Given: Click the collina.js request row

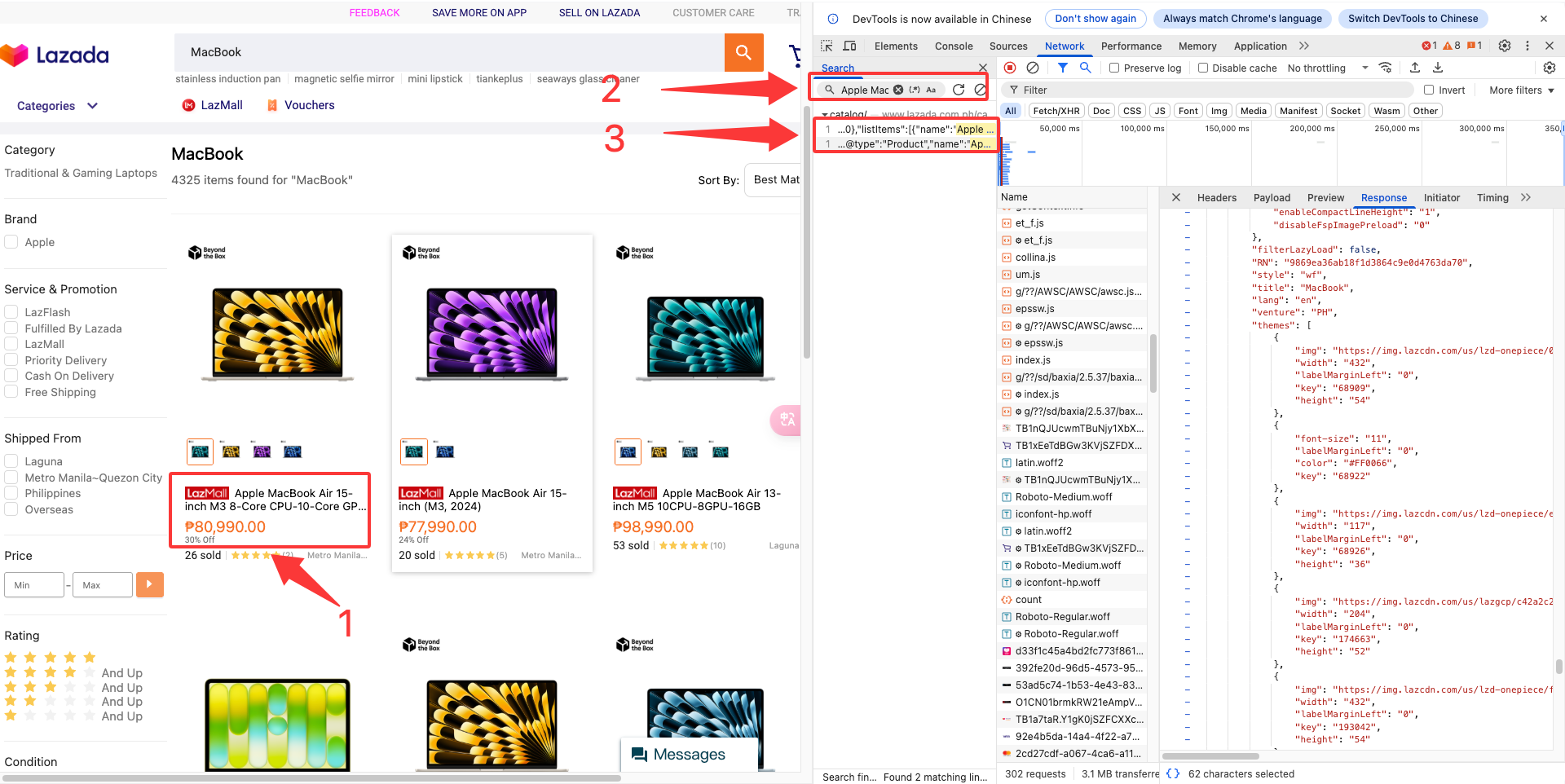Looking at the screenshot, I should click(1073, 257).
